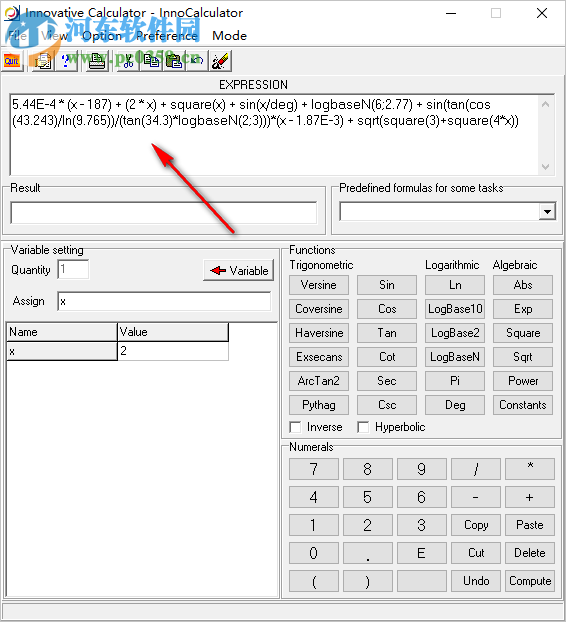Image resolution: width=566 pixels, height=622 pixels.
Task: Click the Sec function button
Action: pos(387,381)
